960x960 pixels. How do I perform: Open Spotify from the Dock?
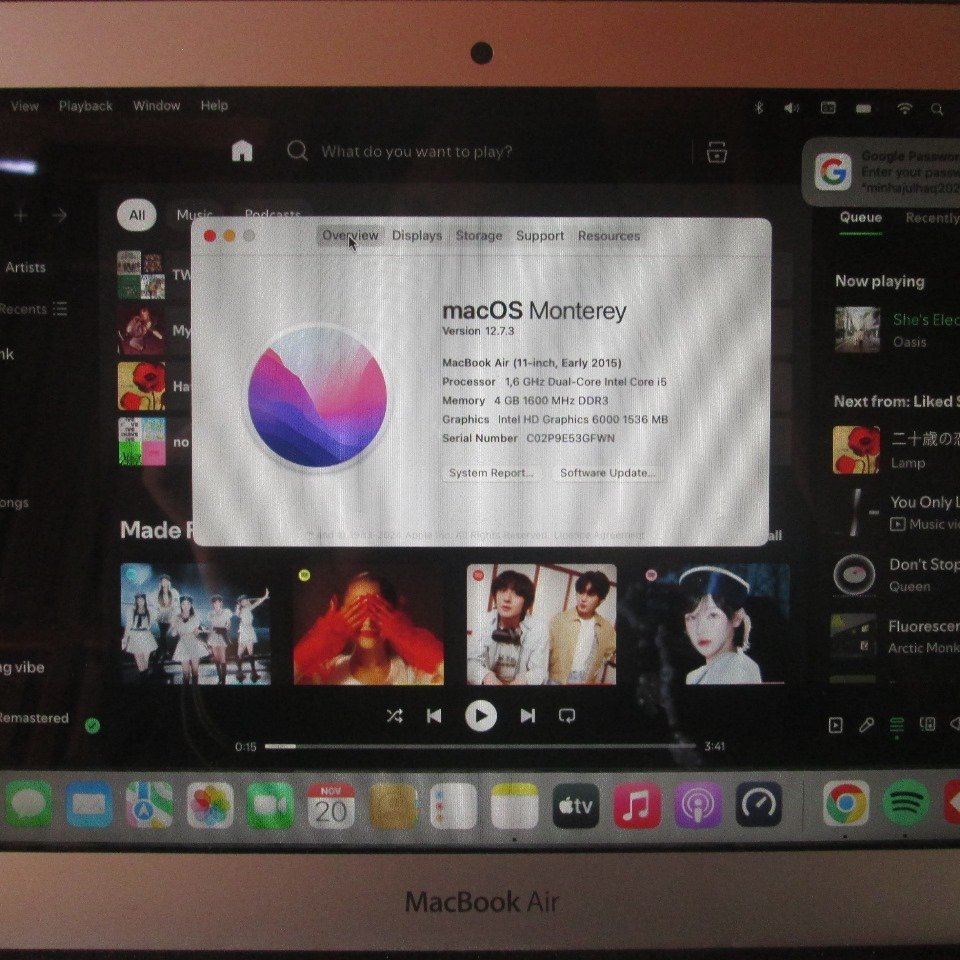pos(907,803)
